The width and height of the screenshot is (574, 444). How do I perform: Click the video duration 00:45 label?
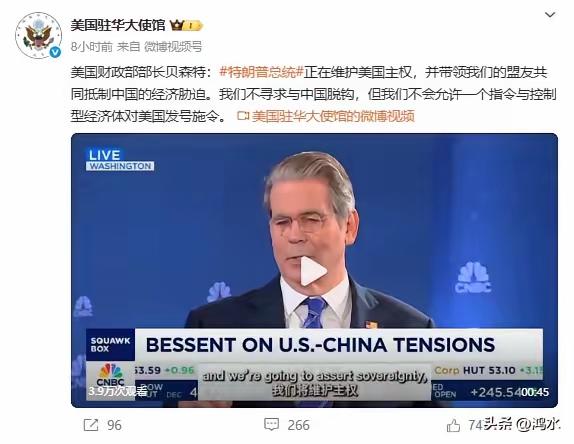point(535,392)
